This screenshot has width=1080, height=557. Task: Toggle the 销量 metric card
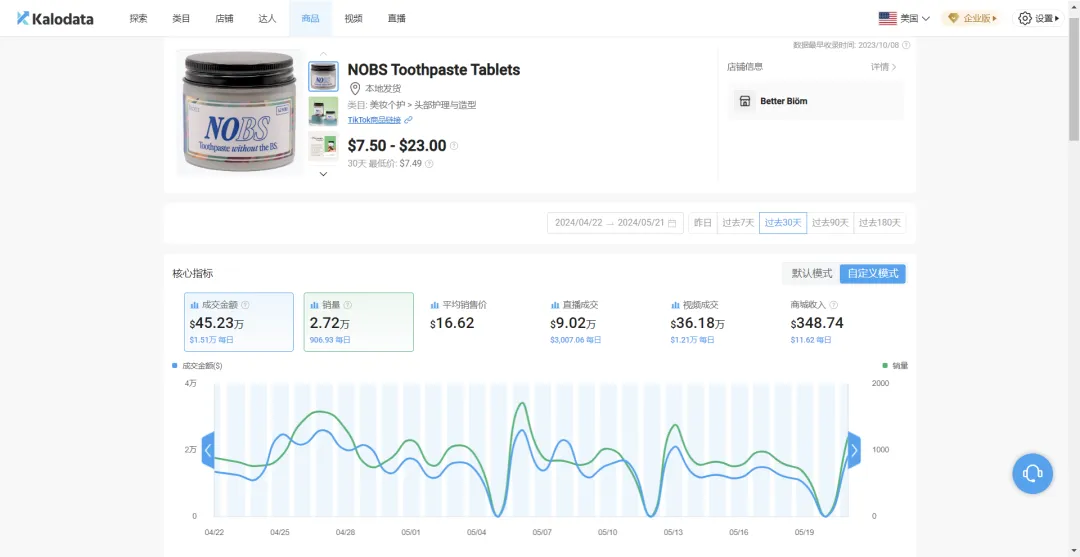tap(358, 321)
